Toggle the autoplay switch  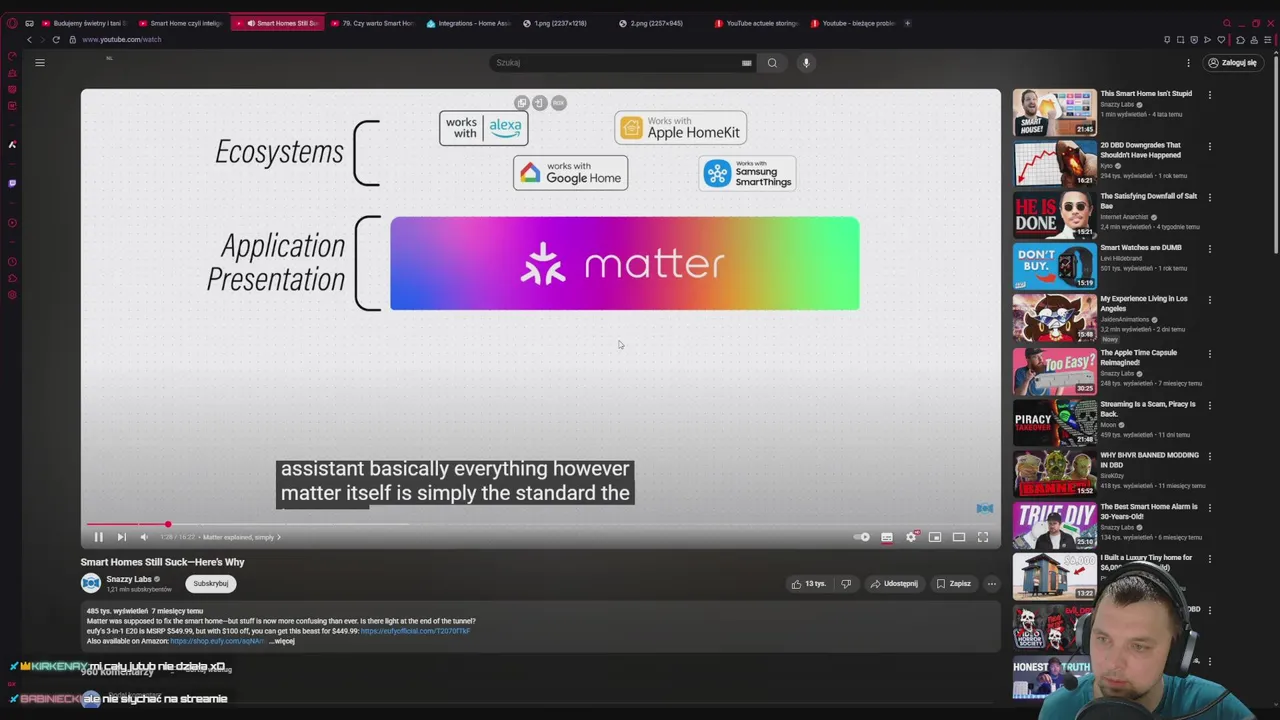[x=862, y=537]
